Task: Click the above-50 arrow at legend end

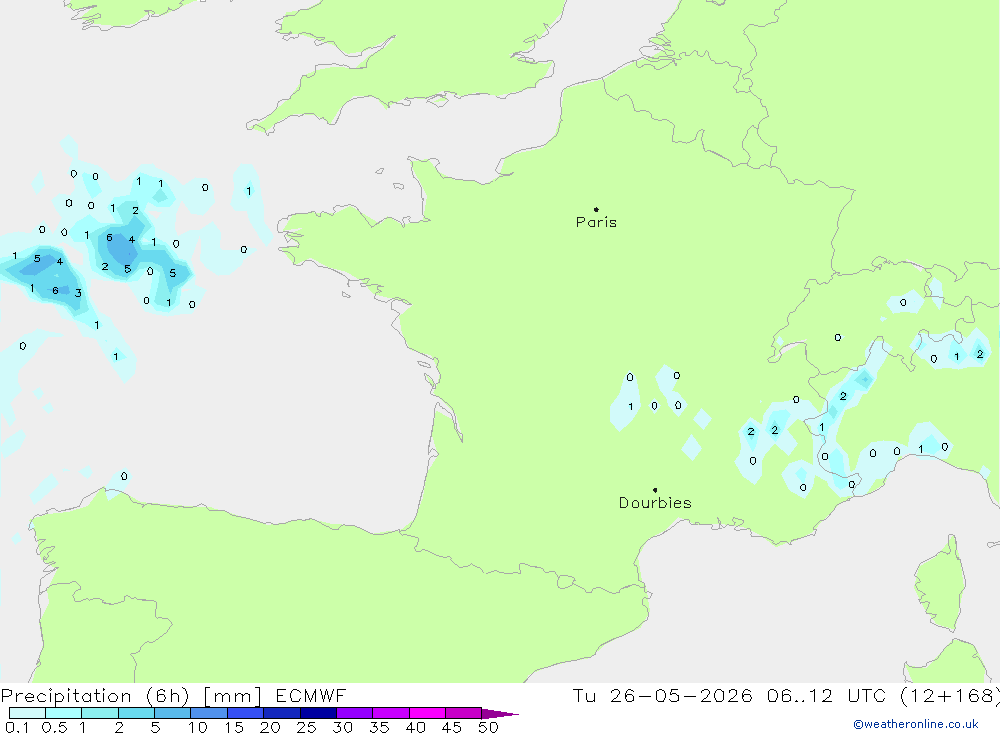Action: click(499, 714)
